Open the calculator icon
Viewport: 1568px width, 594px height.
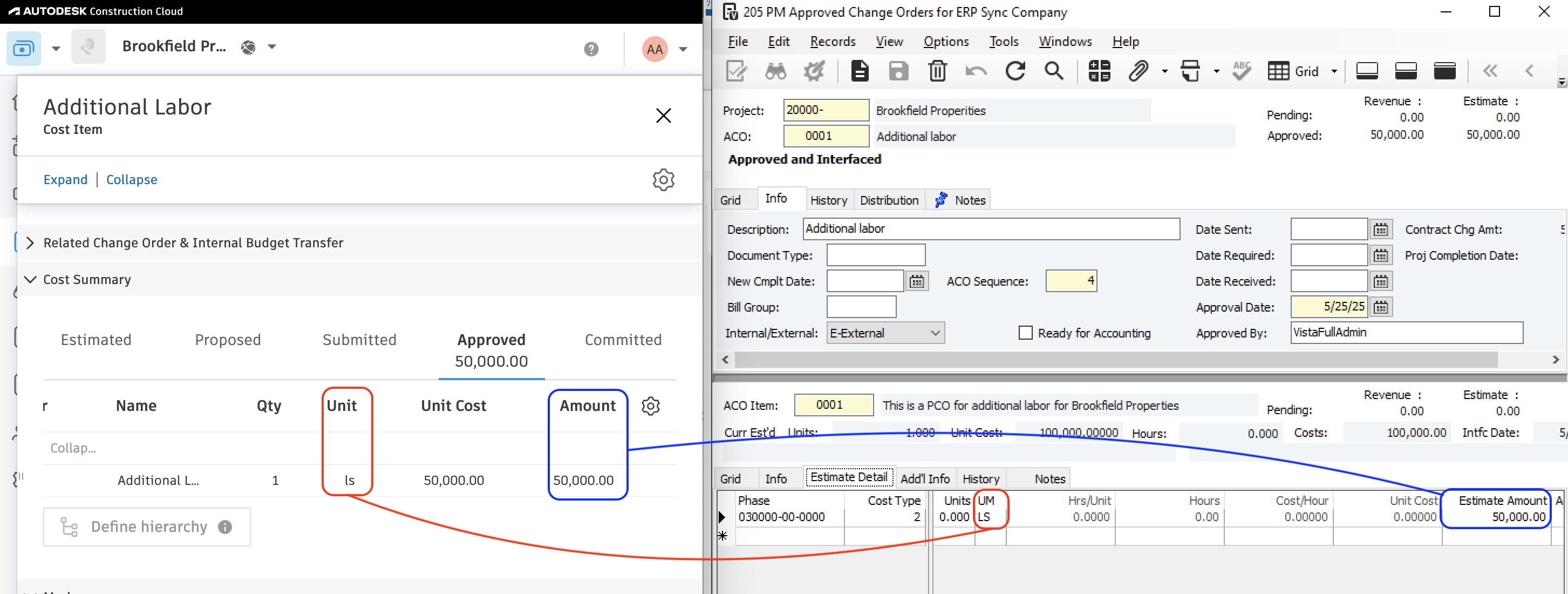coord(1099,71)
